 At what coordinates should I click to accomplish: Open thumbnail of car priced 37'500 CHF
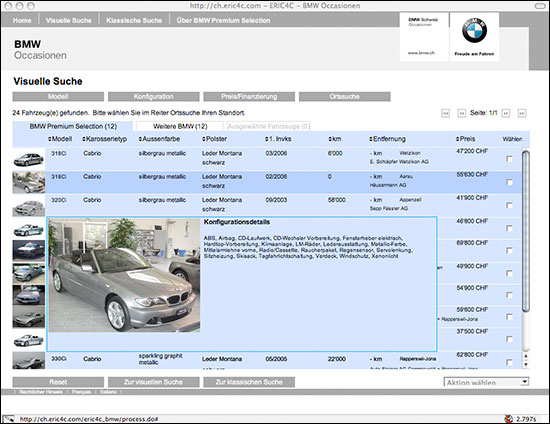pyautogui.click(x=29, y=339)
